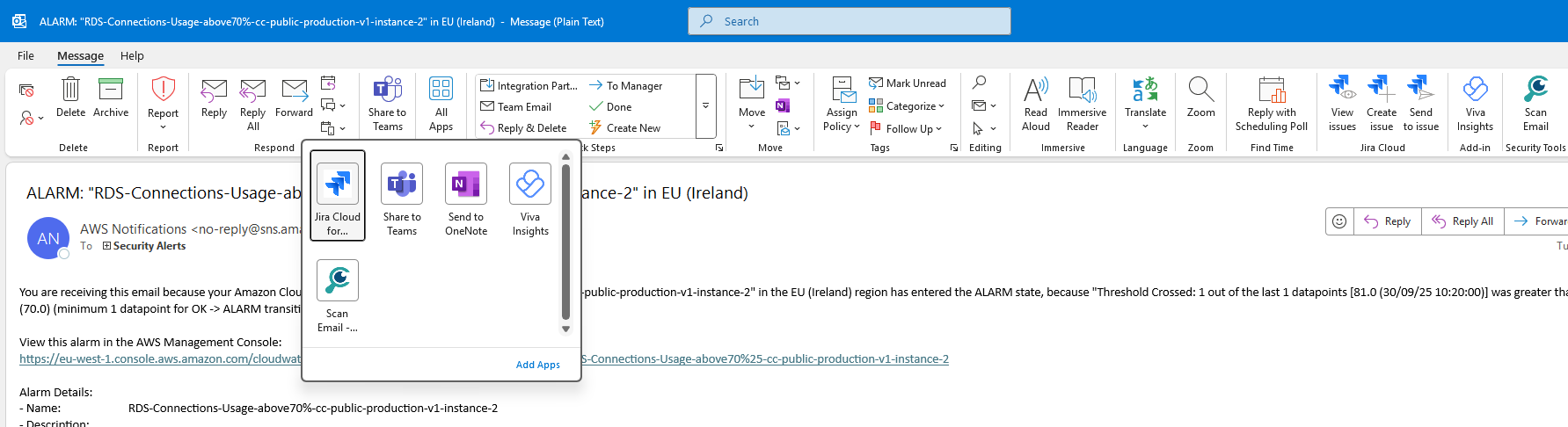Click the Add Apps link
This screenshot has width=1568, height=427.
[x=537, y=365]
